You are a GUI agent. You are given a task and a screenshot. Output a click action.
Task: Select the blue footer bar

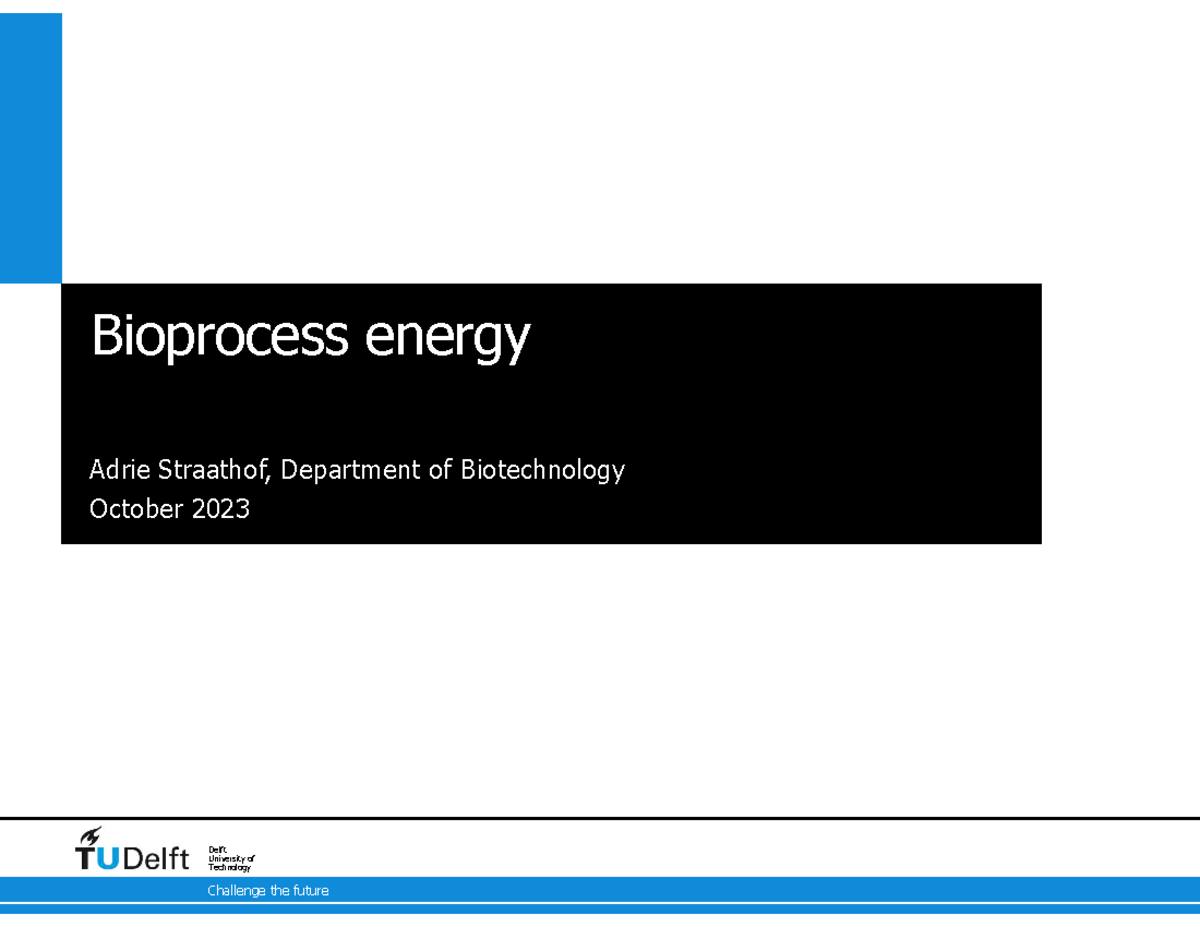point(600,890)
